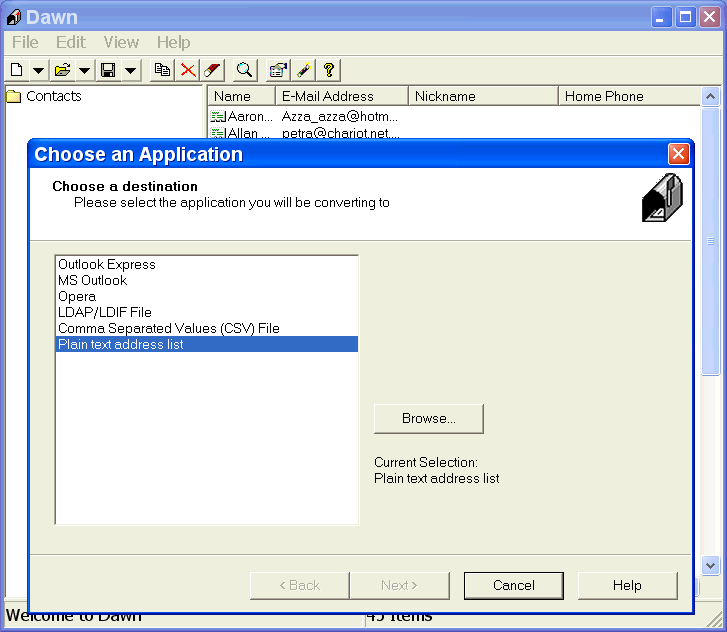Minimize the Dawn window
The height and width of the screenshot is (632, 727).
click(661, 17)
